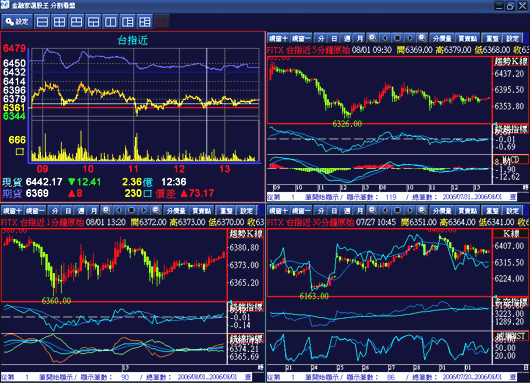Click the small yellow square under 666
The image size is (530, 385).
pyautogui.click(x=20, y=152)
